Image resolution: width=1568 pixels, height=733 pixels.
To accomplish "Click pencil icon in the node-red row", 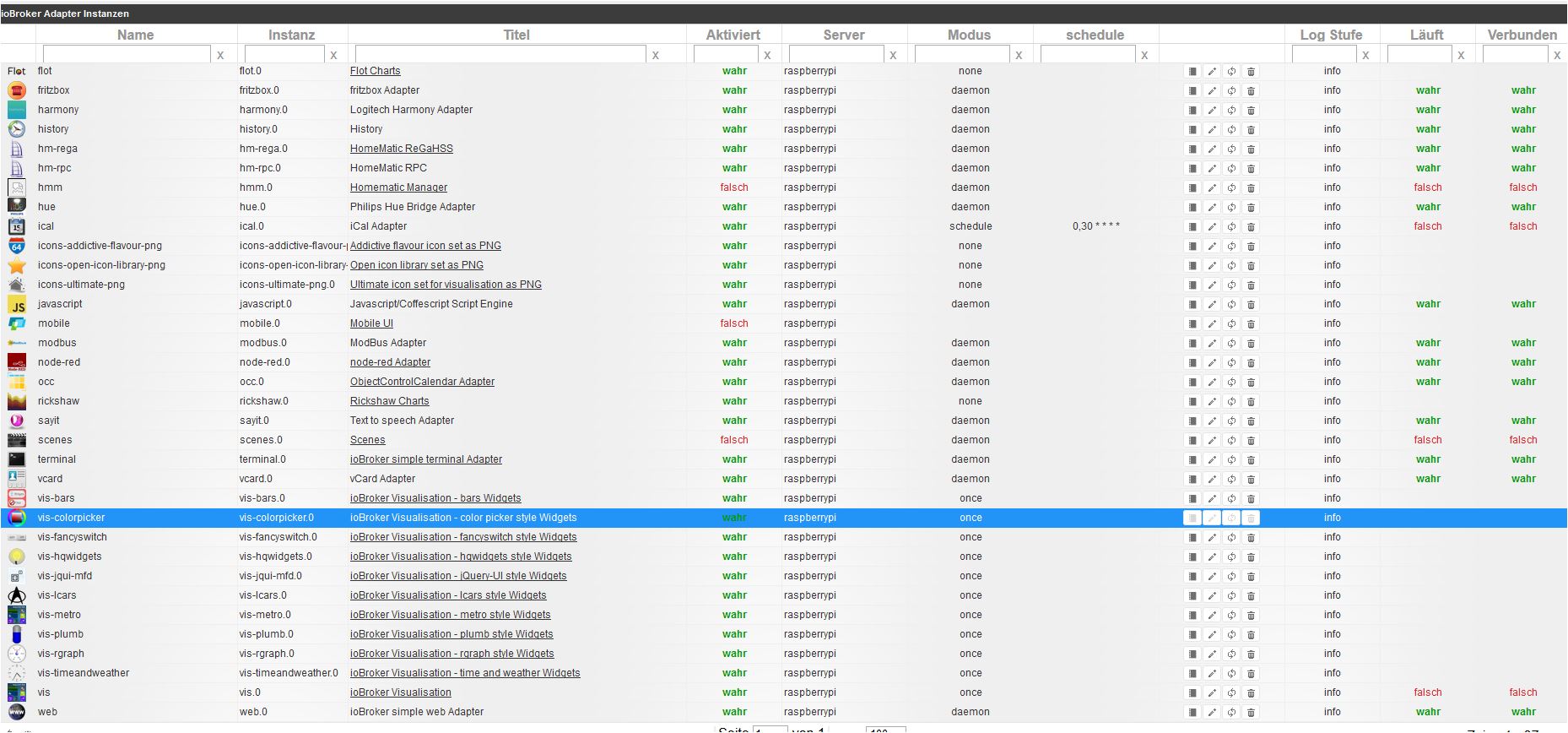I will (x=1212, y=363).
